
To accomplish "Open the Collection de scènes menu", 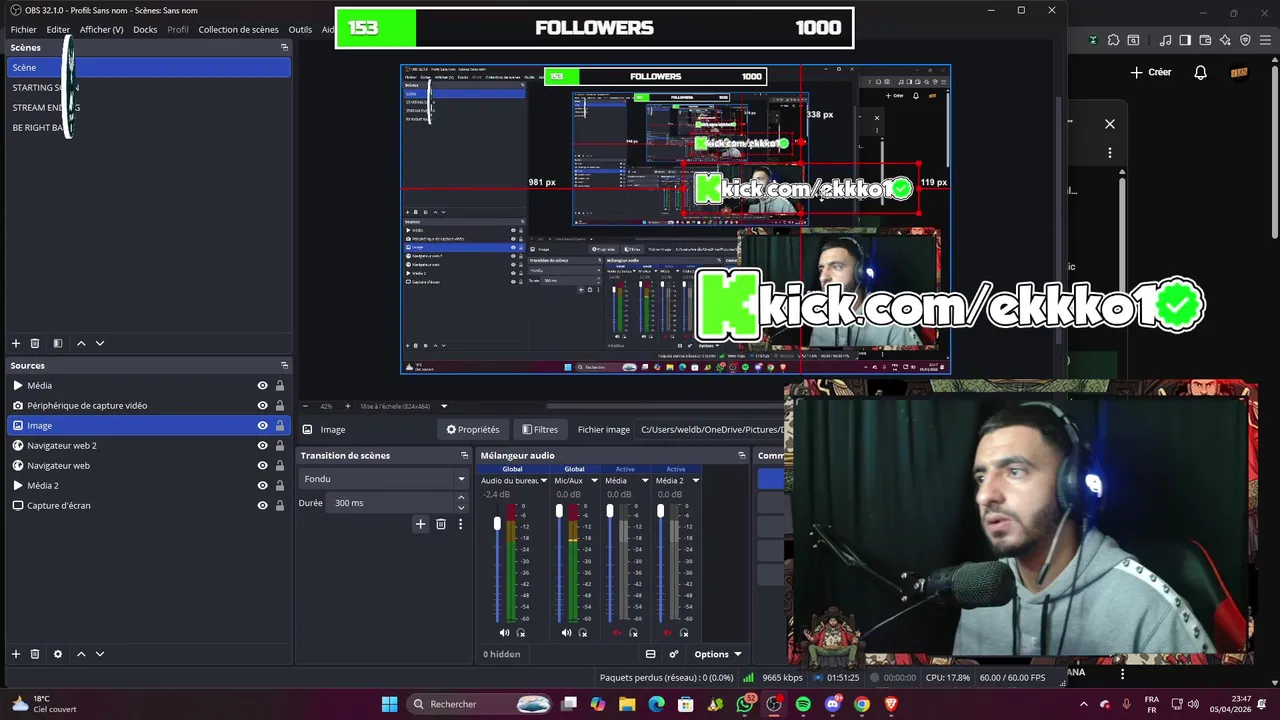I will [238, 29].
